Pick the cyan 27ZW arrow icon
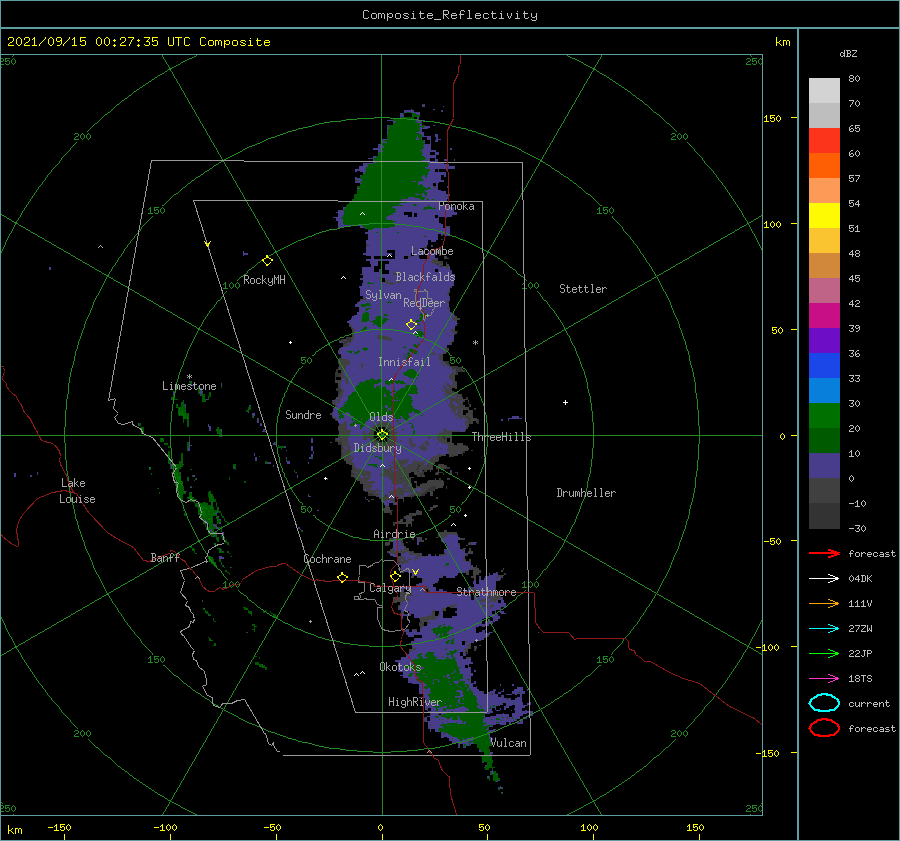This screenshot has height=841, width=900. (824, 628)
